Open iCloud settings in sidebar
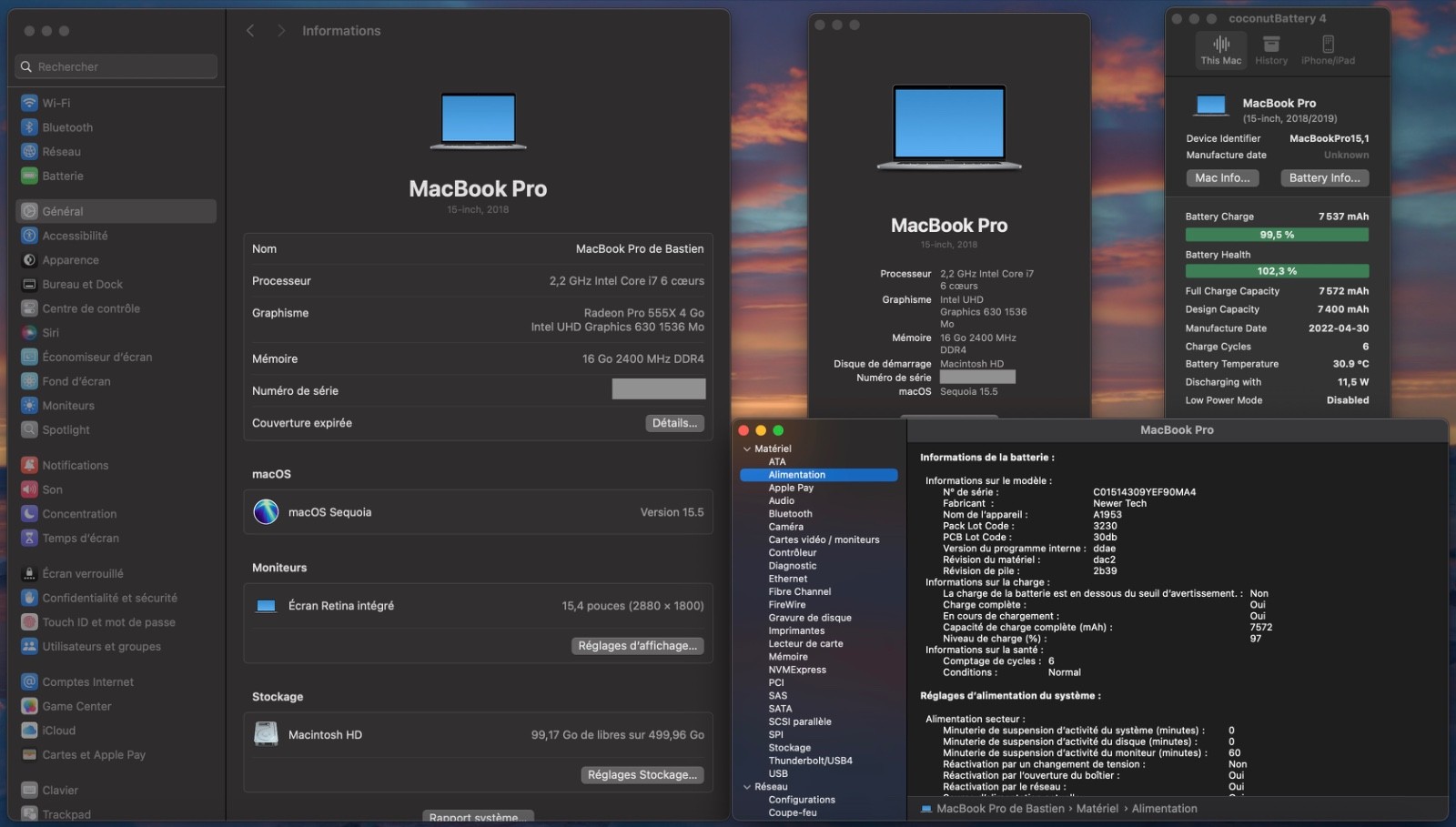 [x=116, y=731]
